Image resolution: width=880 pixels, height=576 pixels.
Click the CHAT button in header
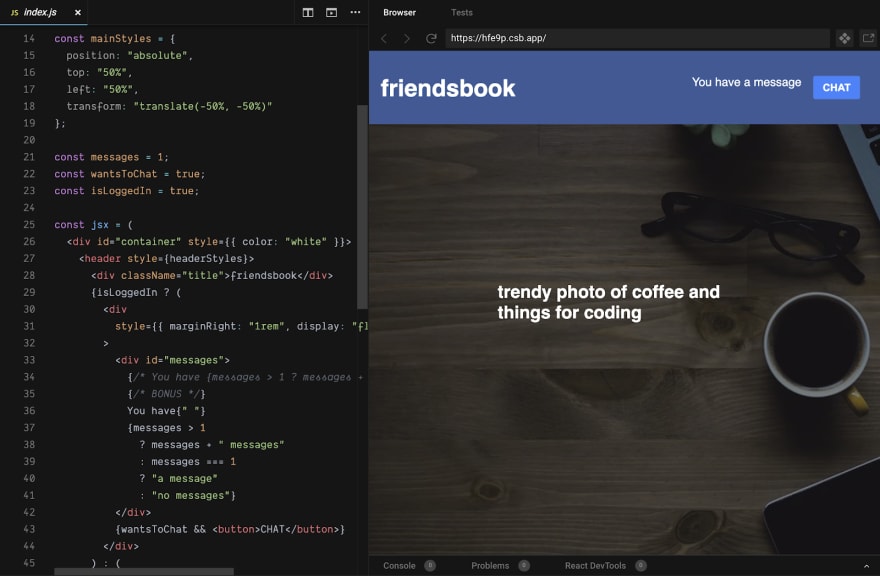[836, 88]
